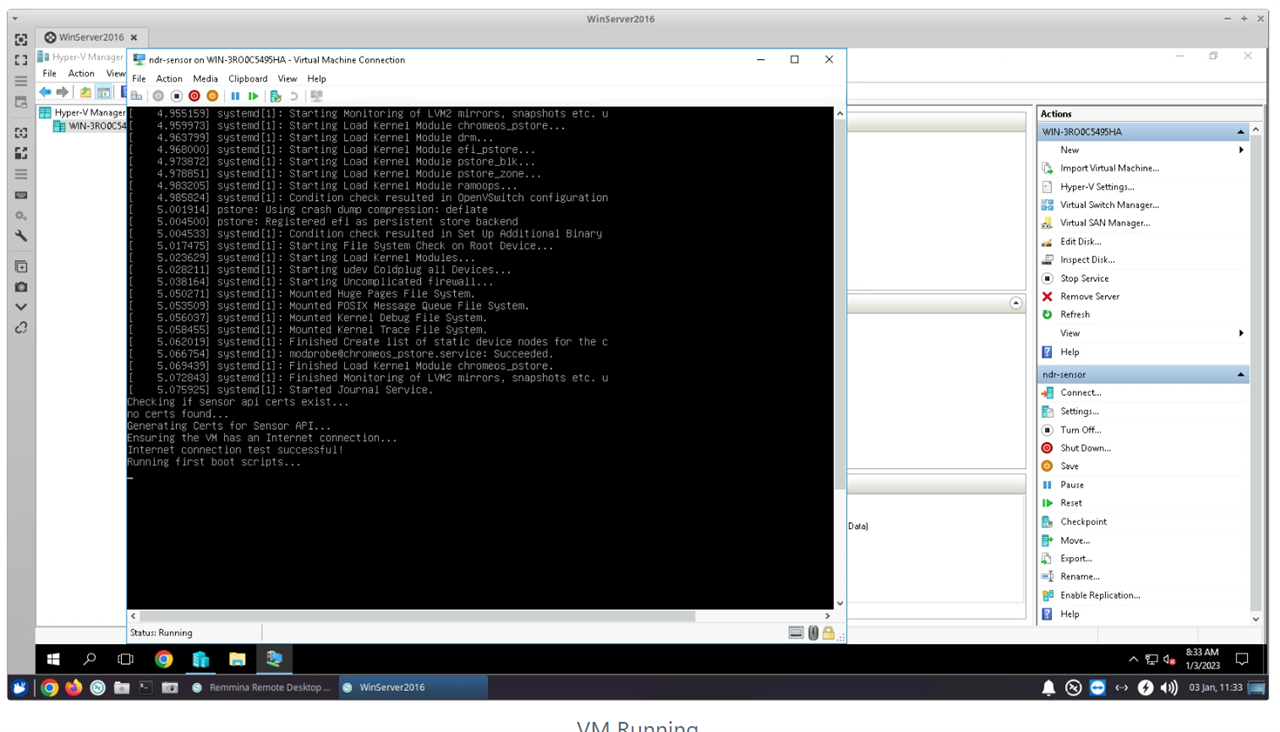Open Action menu in Hyper-V Manager window
This screenshot has width=1280, height=732.
pos(81,73)
